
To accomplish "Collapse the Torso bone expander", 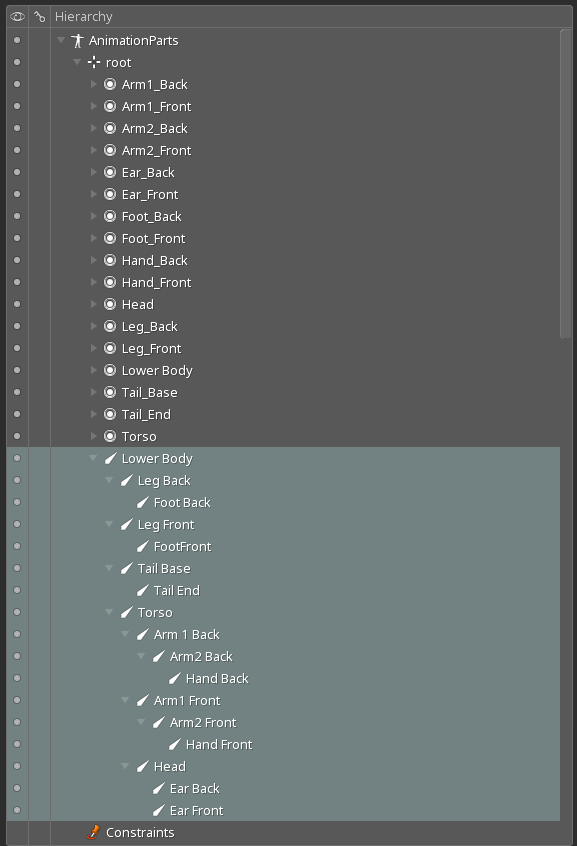I will [x=109, y=612].
